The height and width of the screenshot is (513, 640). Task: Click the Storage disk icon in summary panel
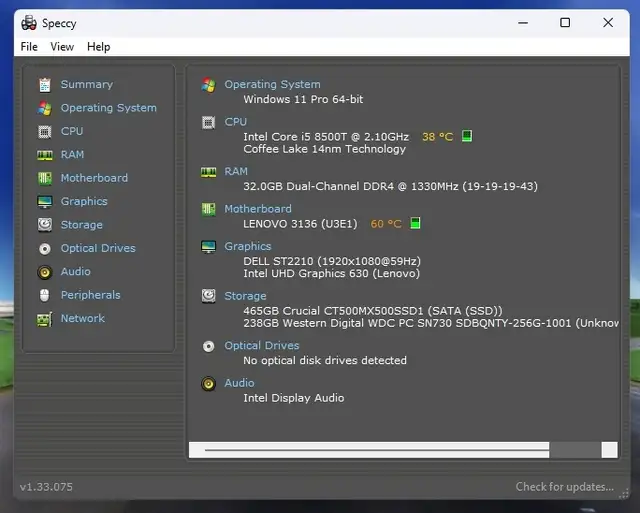tap(208, 296)
